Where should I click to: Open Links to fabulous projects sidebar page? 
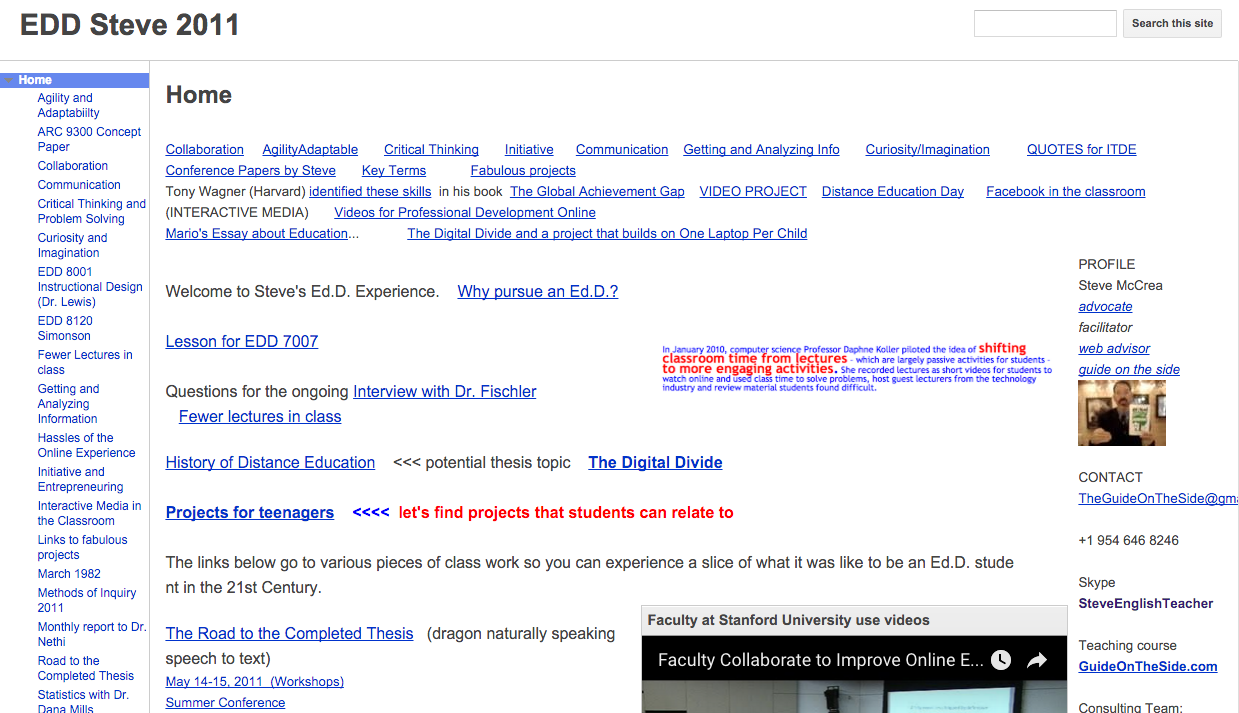tap(82, 547)
